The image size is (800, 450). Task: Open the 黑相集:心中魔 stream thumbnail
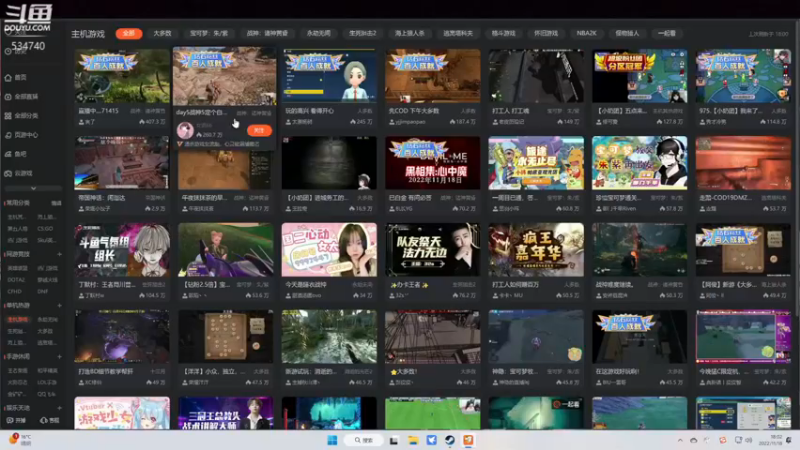click(433, 163)
